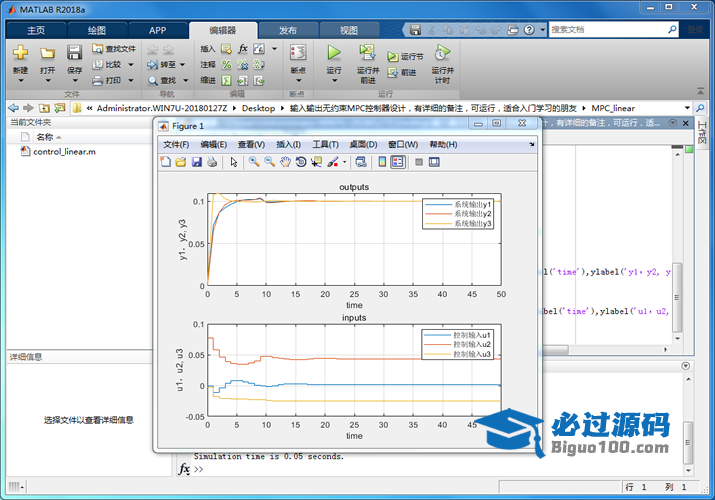Screen dimensions: 715x500
Task: Expand the 比较 (Compare) dropdown arrow
Action: pyautogui.click(x=131, y=65)
